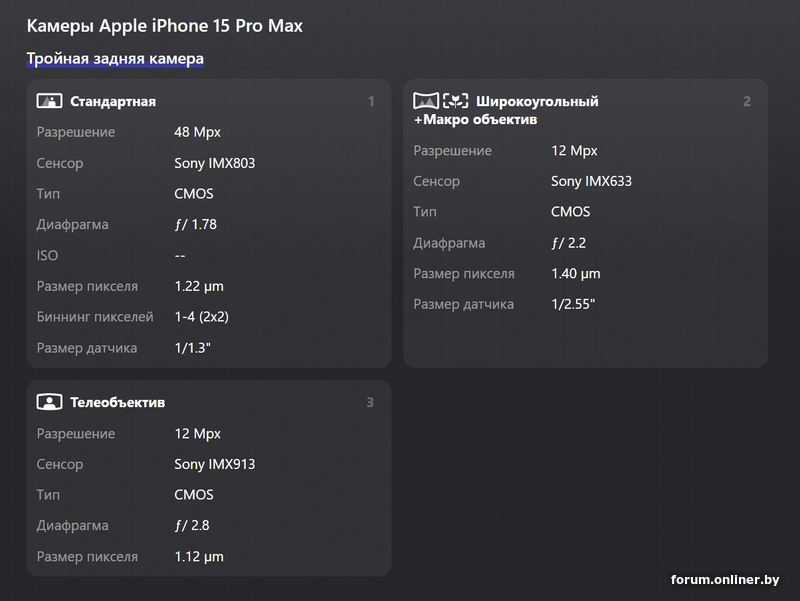
Task: Click the wide-angle panorama icon
Action: (426, 101)
